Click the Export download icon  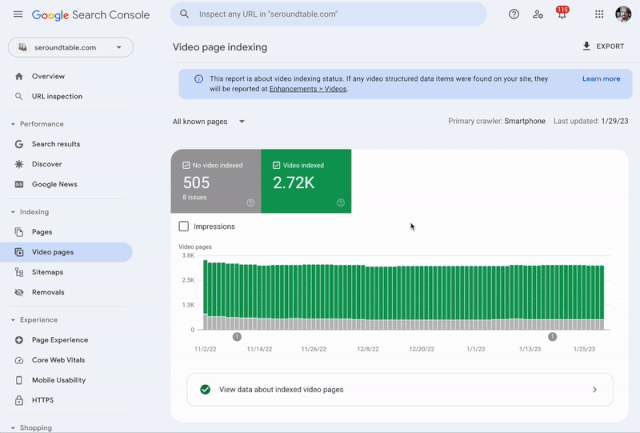586,46
